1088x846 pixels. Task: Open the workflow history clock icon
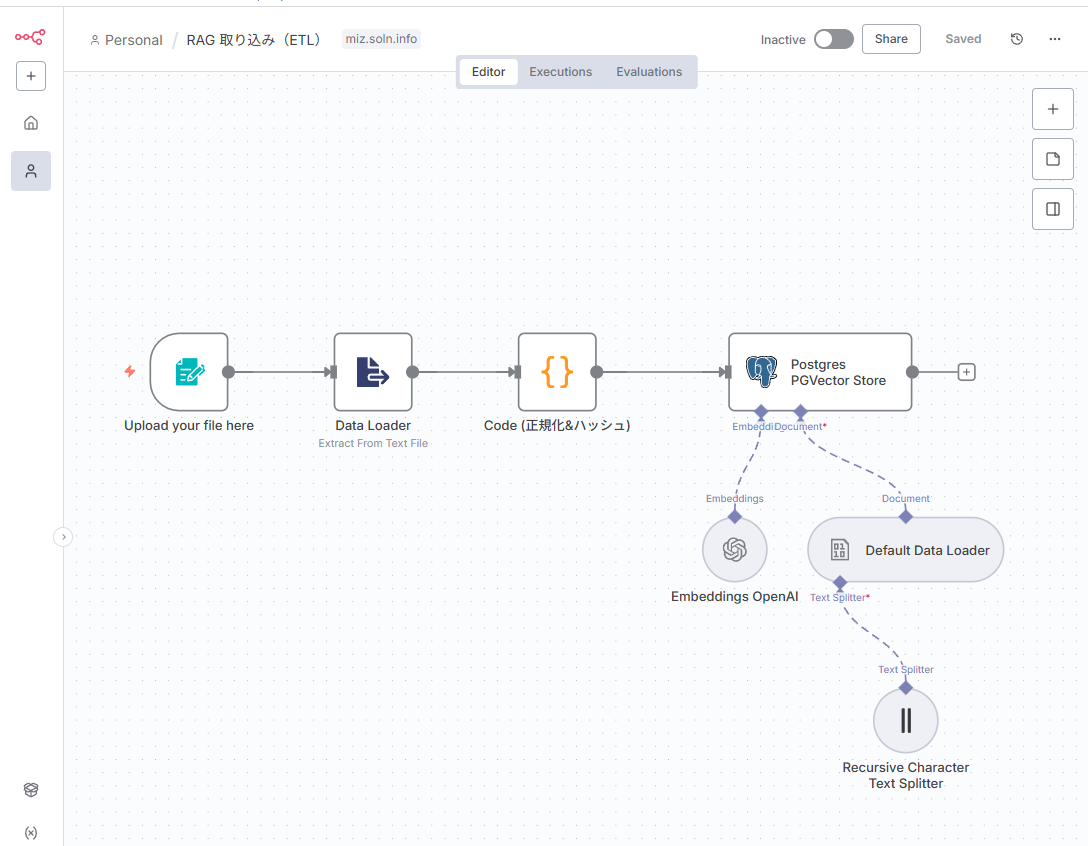coord(1017,39)
